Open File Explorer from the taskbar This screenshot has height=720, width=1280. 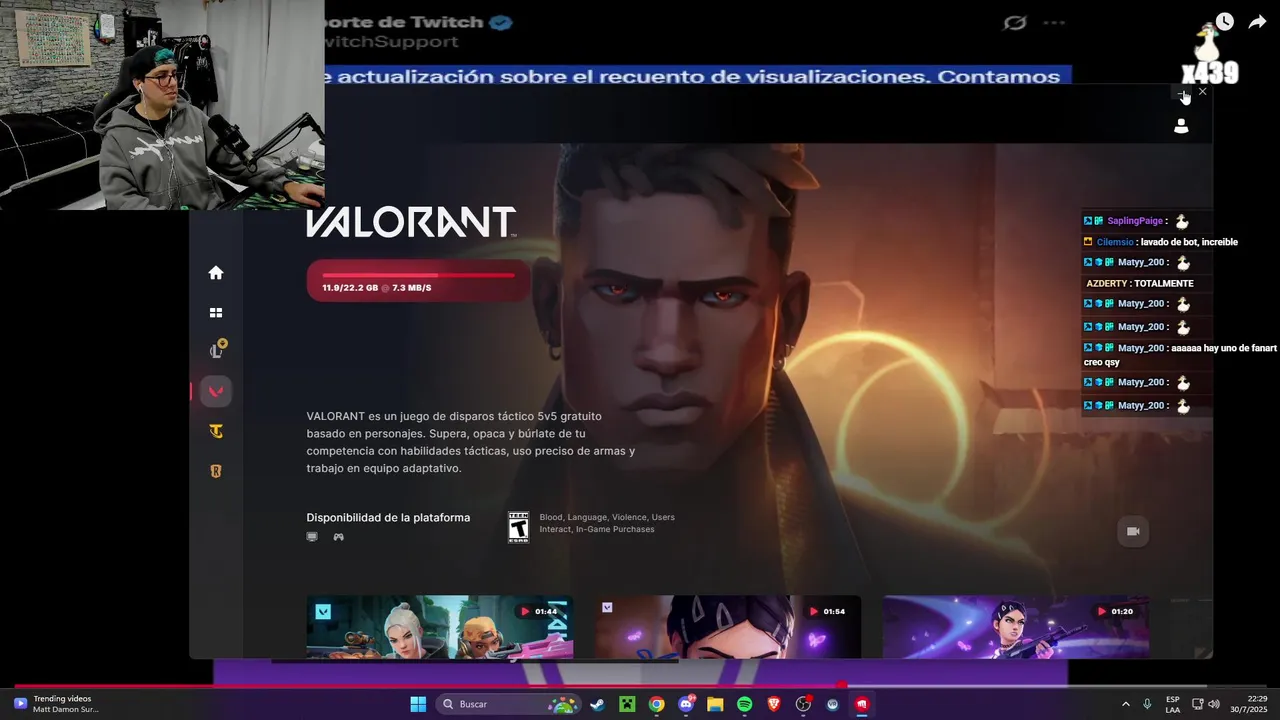(715, 704)
